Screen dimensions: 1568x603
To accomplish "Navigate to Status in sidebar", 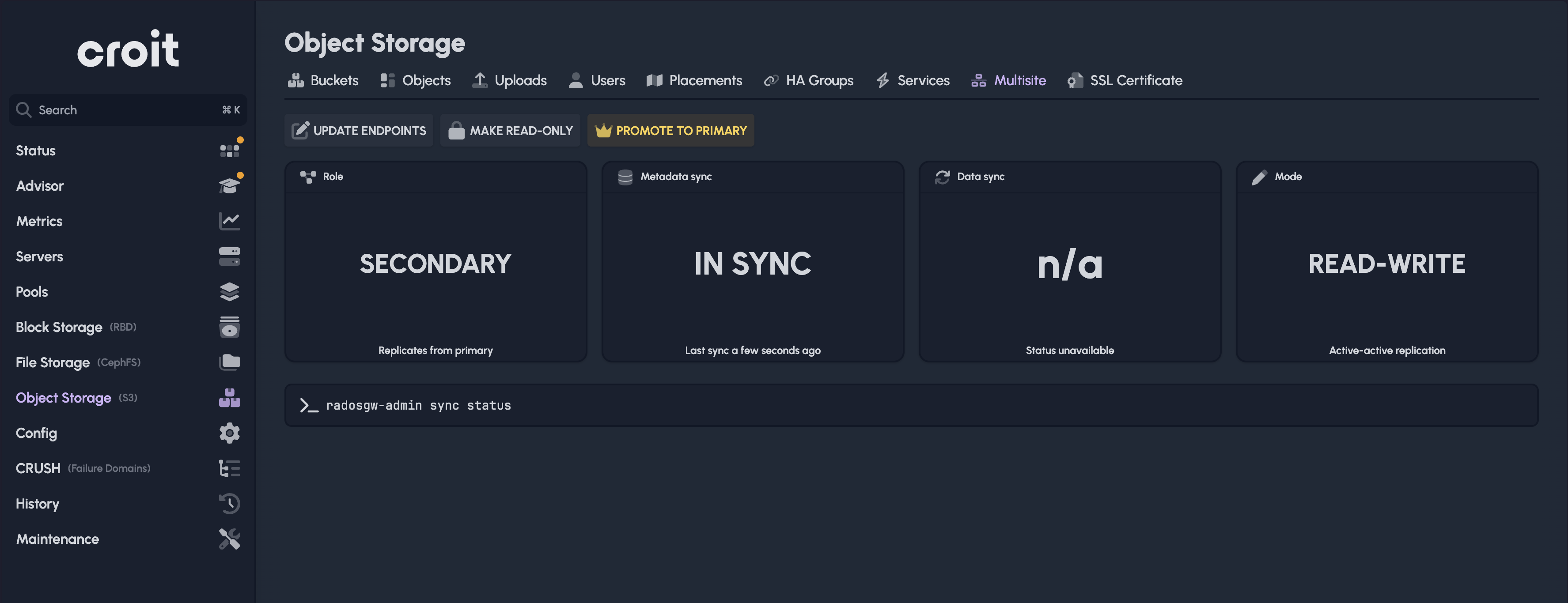I will pyautogui.click(x=35, y=150).
